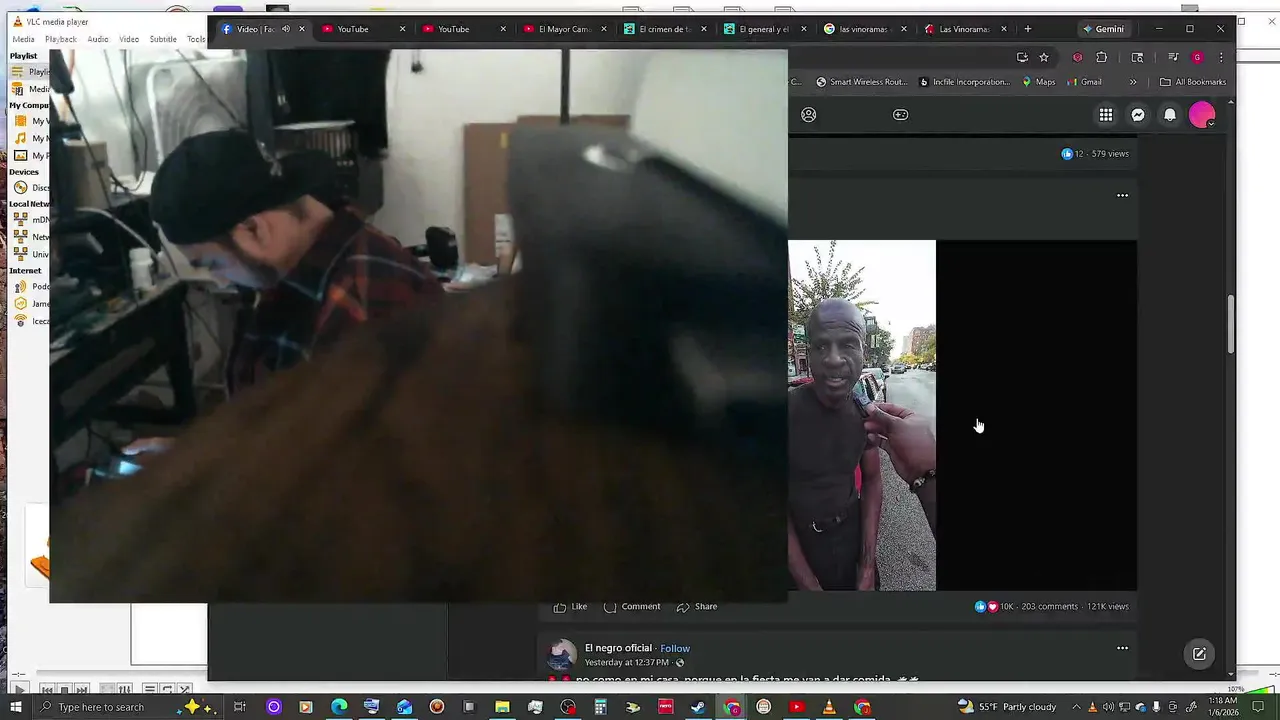
Task: Open the Video menu in VLC
Action: [129, 39]
